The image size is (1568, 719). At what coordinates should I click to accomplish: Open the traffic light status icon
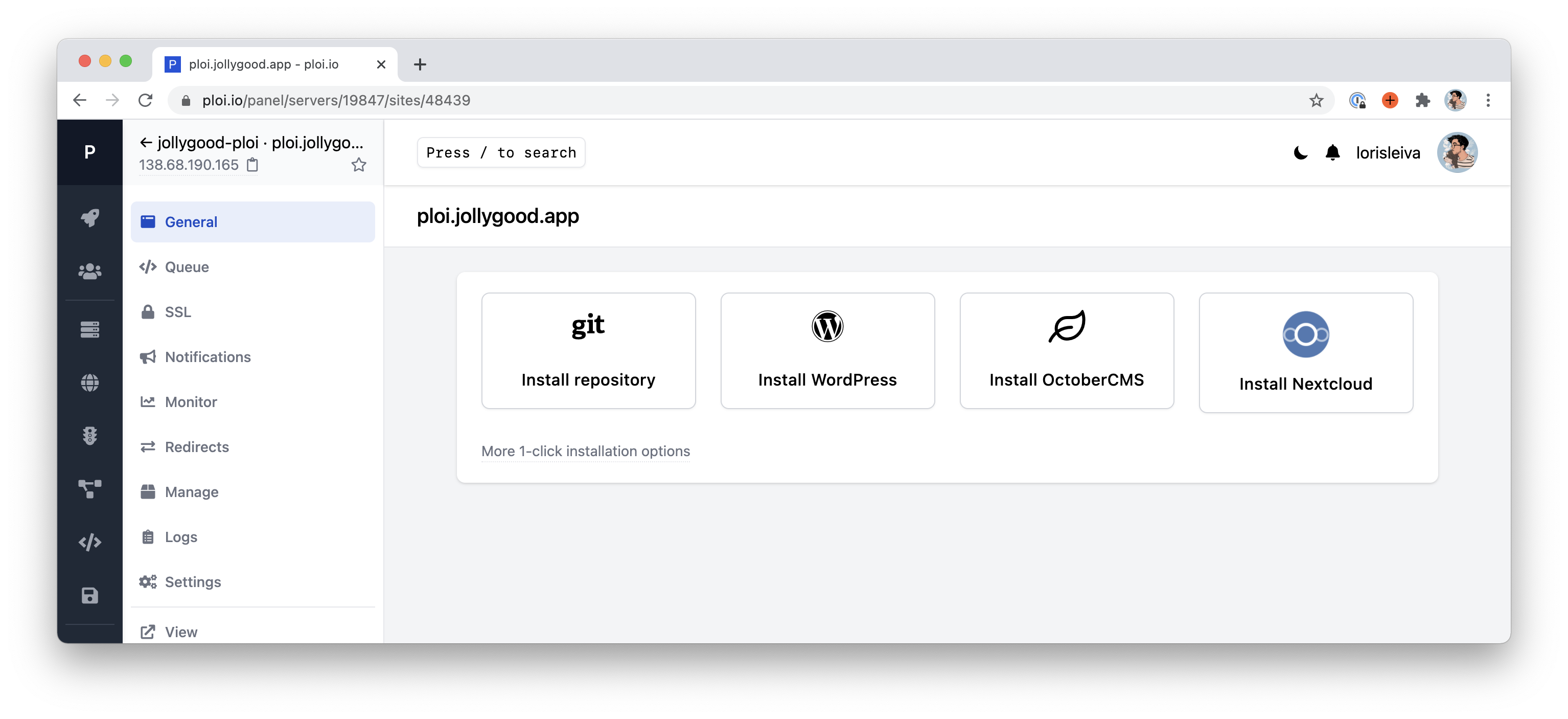click(x=89, y=435)
